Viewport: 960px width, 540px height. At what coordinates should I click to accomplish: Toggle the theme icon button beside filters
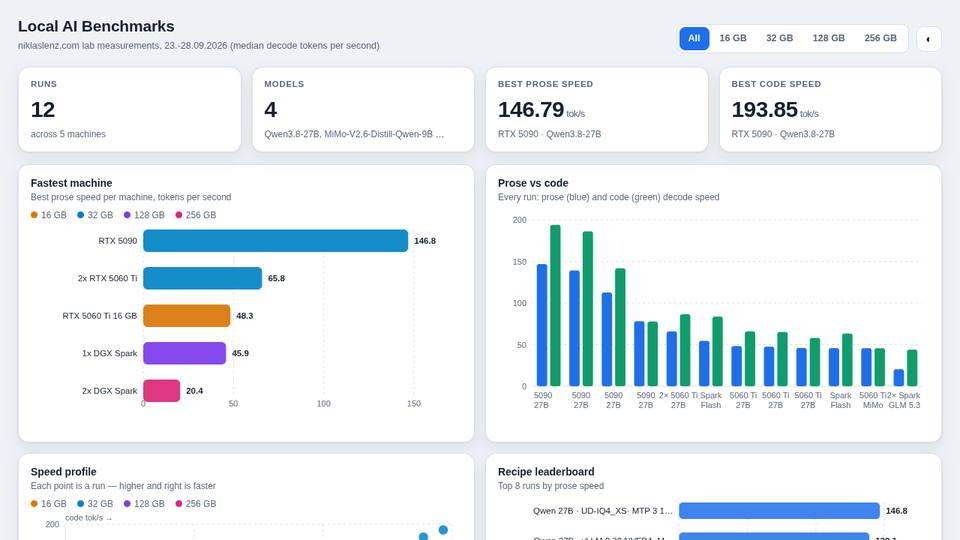(928, 39)
